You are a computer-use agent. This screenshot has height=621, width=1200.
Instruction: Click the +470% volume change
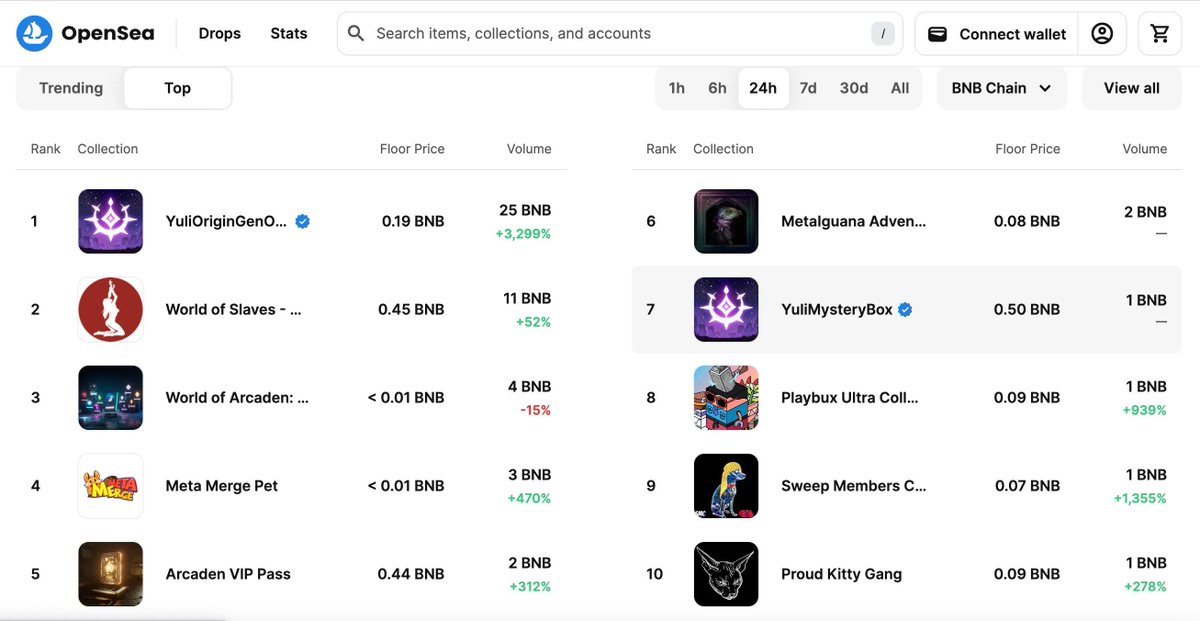pos(530,498)
